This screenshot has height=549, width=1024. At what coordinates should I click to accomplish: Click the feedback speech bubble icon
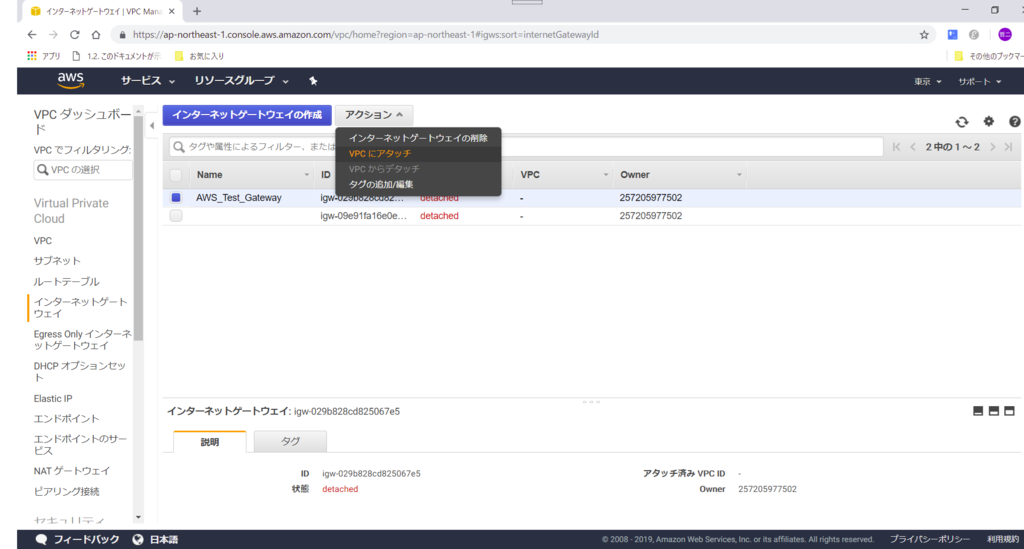[41, 539]
